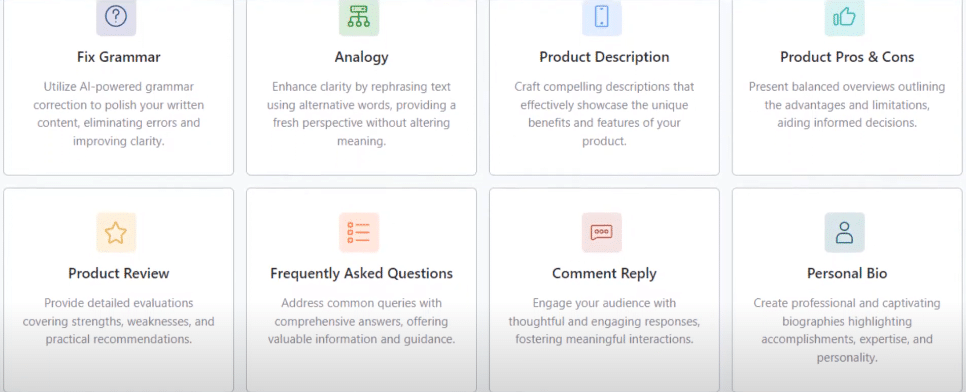Open the Analogy title

[362, 57]
